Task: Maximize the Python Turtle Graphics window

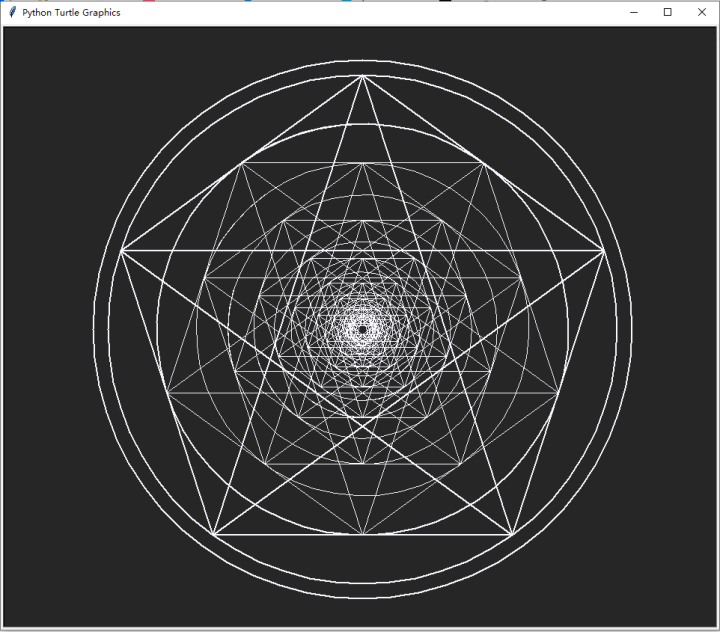Action: pos(668,12)
